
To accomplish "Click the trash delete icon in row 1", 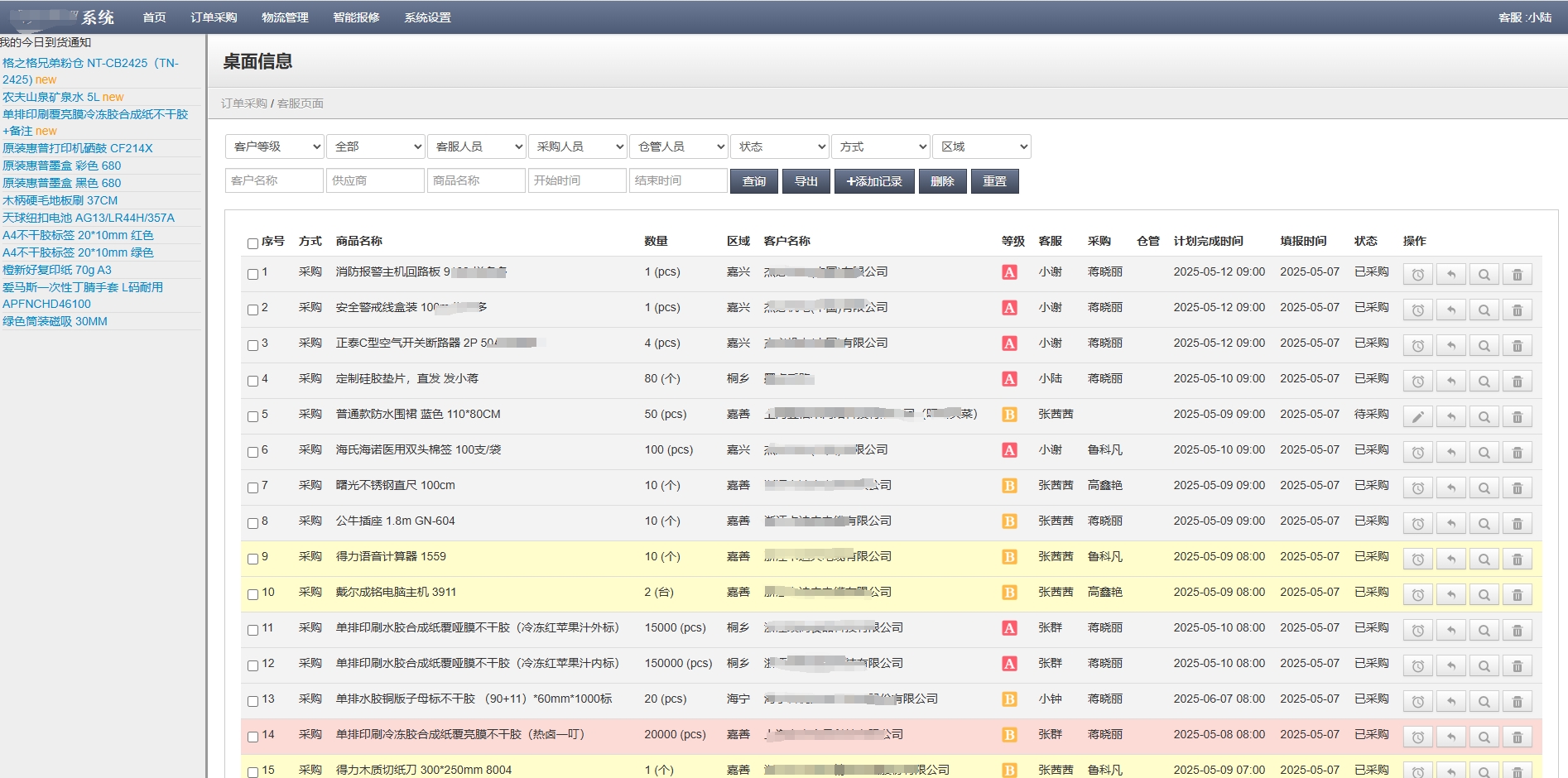I will [1517, 275].
